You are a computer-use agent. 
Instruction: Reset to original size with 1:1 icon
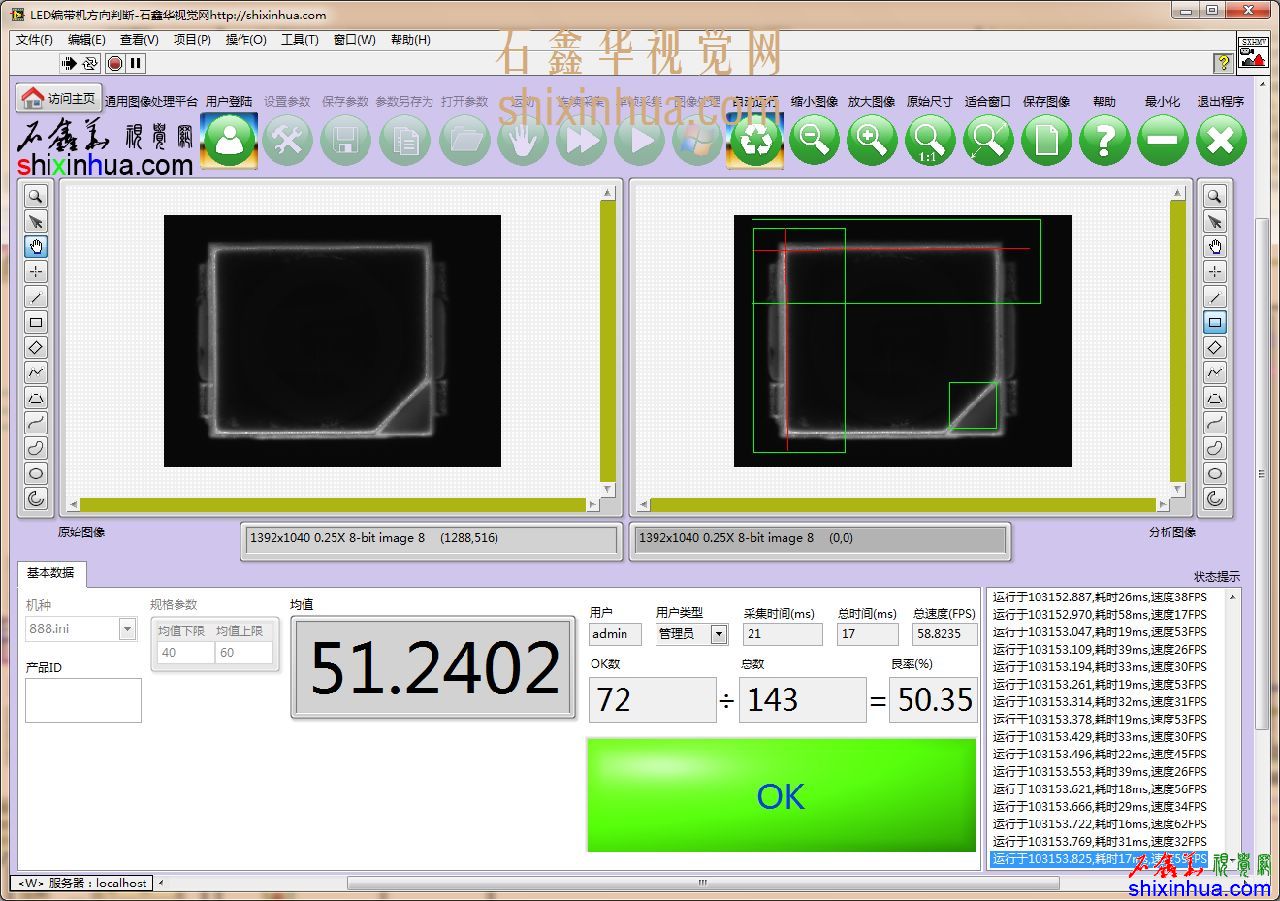point(930,140)
